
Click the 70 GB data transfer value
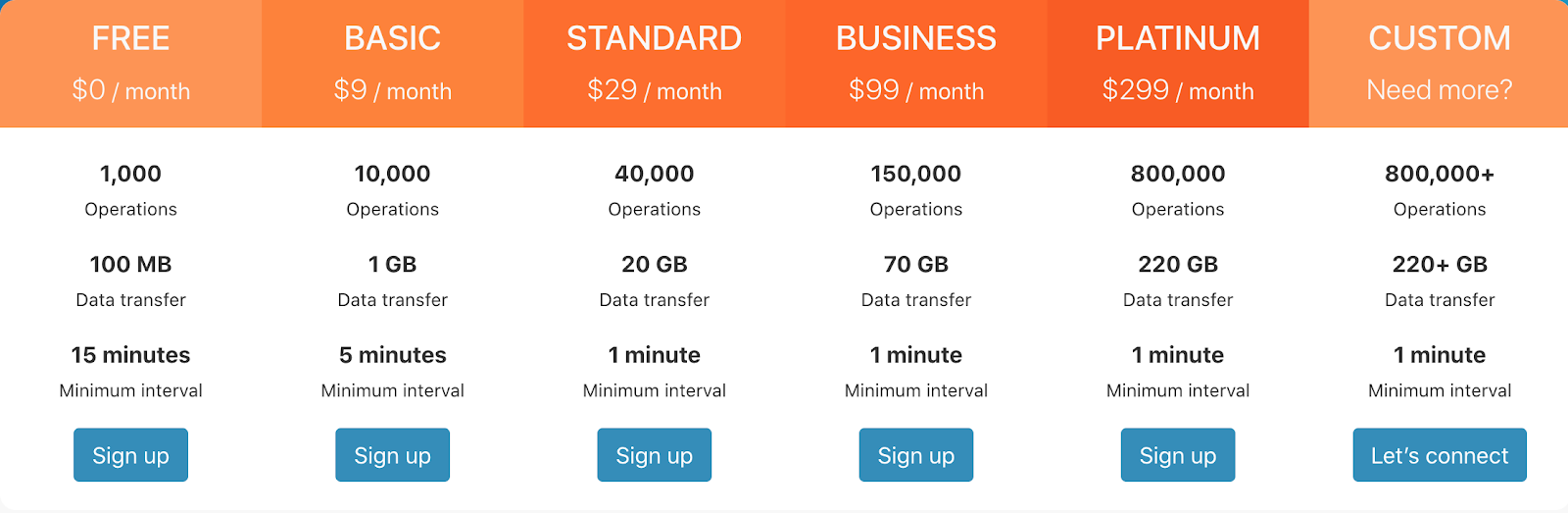pyautogui.click(x=915, y=264)
